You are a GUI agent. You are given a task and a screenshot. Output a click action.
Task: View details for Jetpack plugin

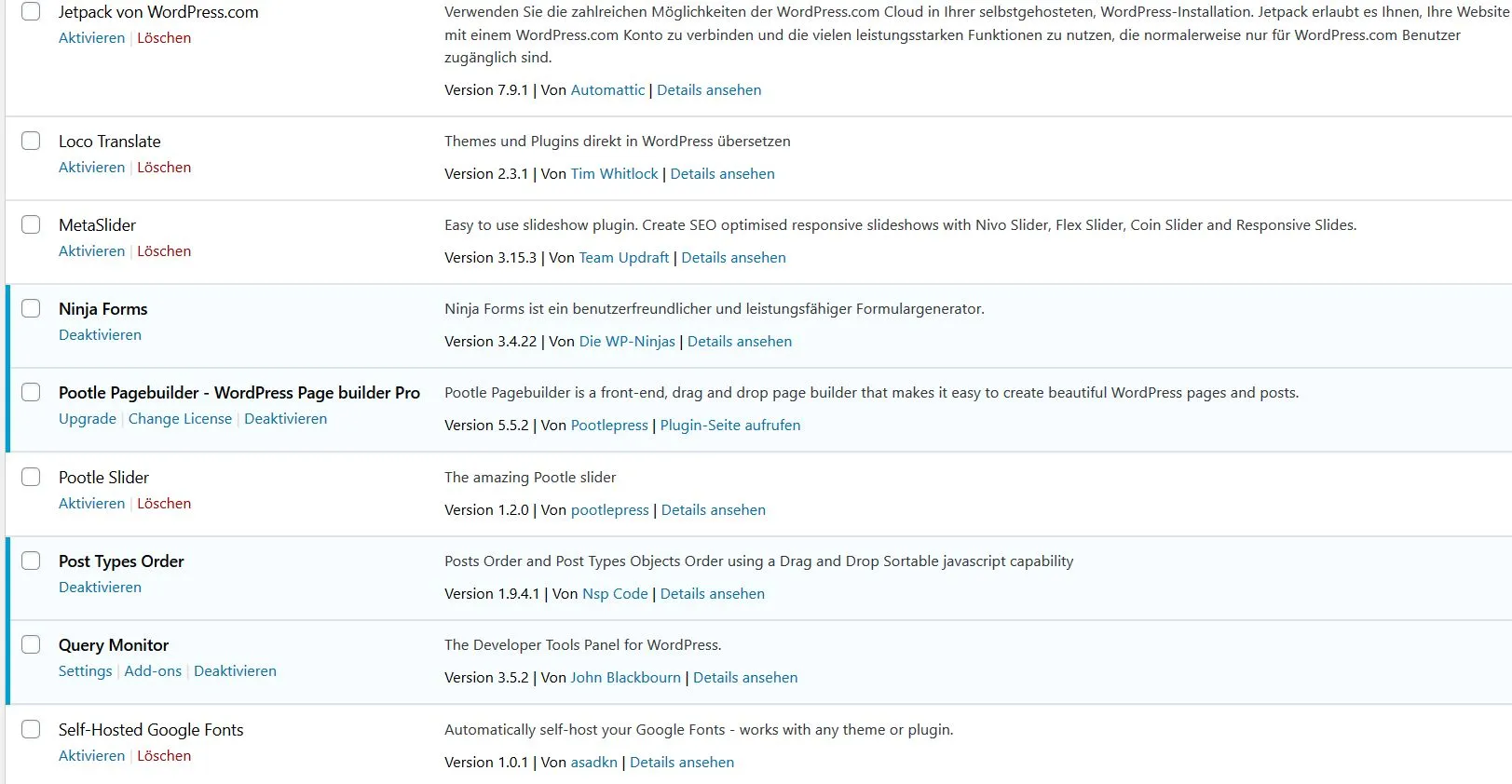click(709, 90)
